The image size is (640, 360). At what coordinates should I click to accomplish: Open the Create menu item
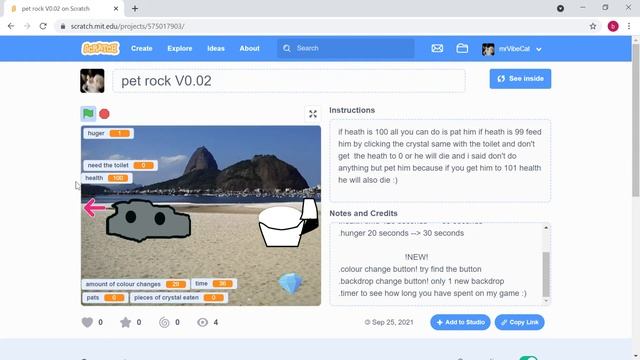142,48
